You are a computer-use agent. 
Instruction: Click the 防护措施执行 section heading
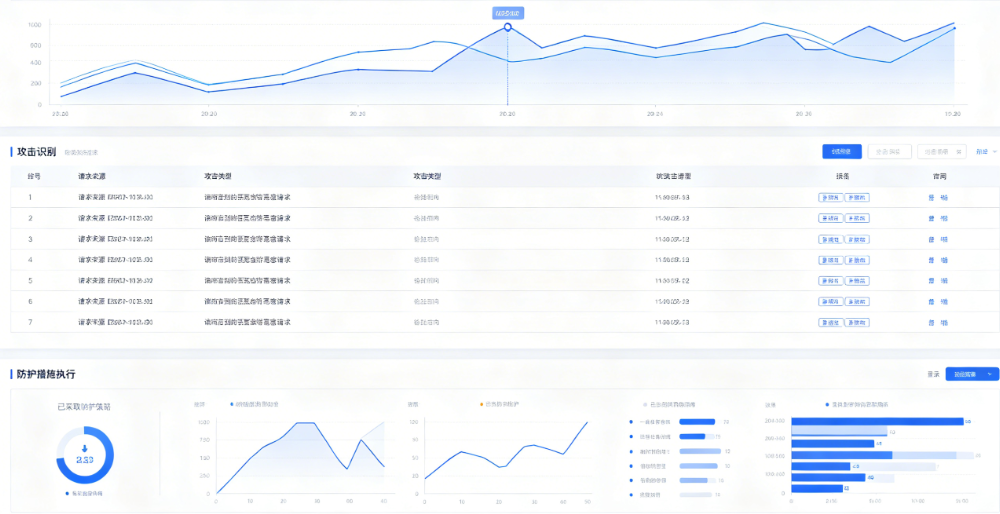tap(47, 374)
